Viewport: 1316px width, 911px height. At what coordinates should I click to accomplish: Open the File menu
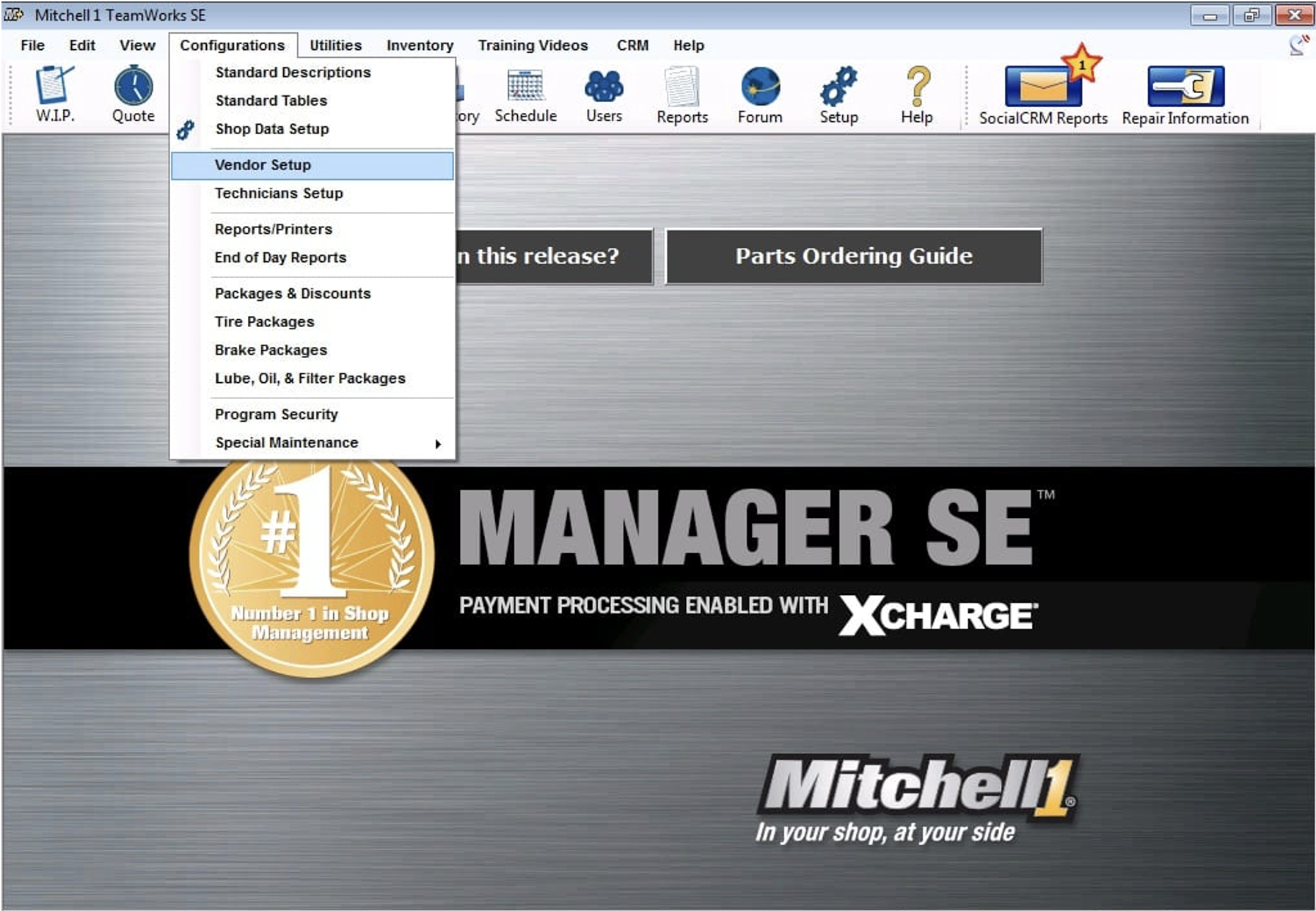[32, 45]
